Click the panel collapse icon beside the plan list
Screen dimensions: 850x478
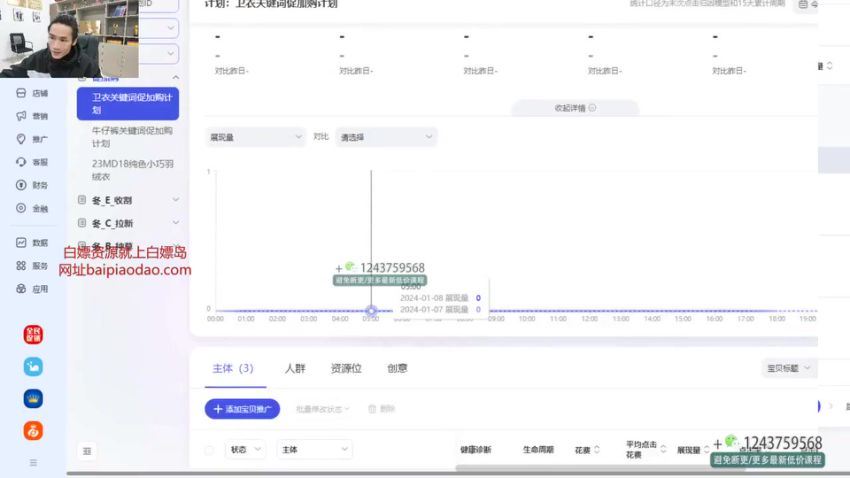87,451
